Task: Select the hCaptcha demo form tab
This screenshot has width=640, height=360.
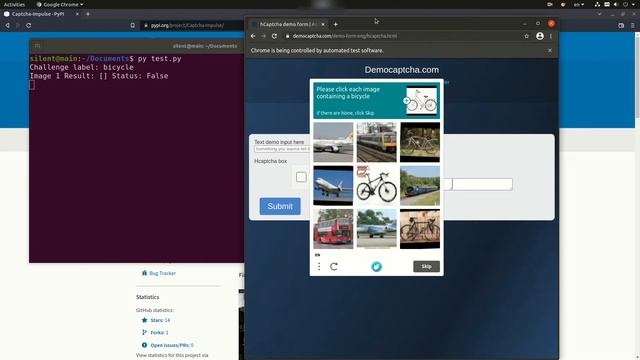Action: (x=288, y=24)
